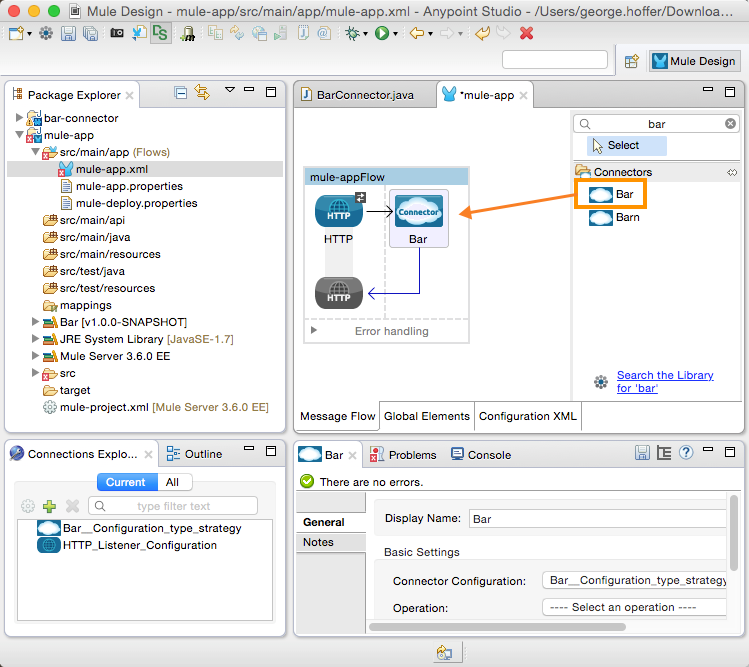Switch to the Configuration XML tab

(x=525, y=416)
